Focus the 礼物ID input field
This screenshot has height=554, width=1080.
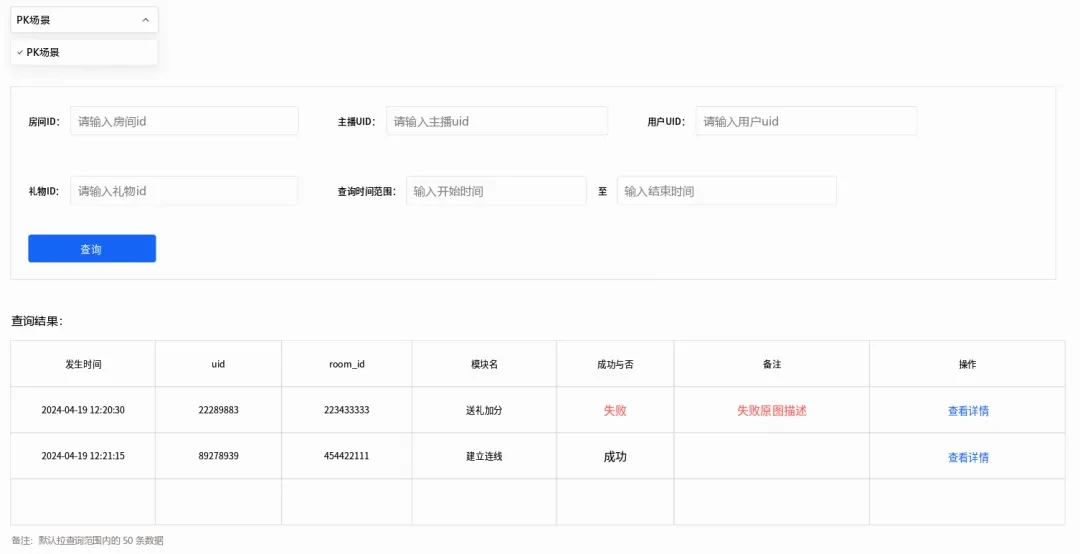[x=184, y=191]
